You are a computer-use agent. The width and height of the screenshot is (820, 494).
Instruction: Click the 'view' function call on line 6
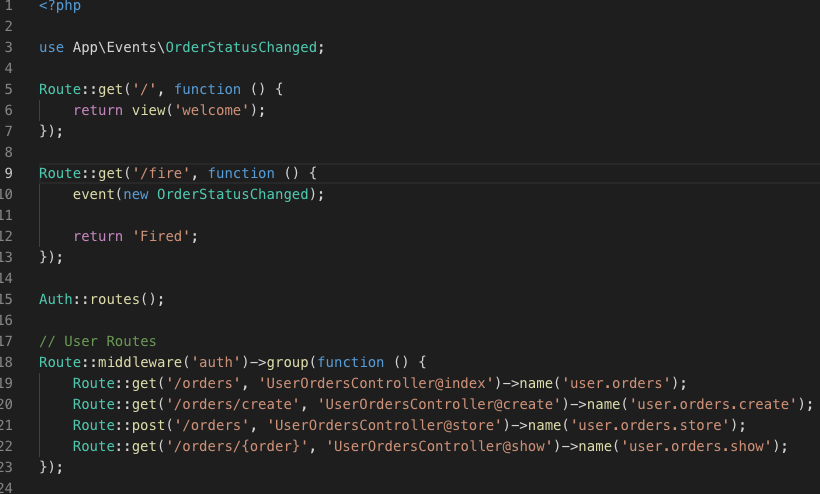click(149, 110)
